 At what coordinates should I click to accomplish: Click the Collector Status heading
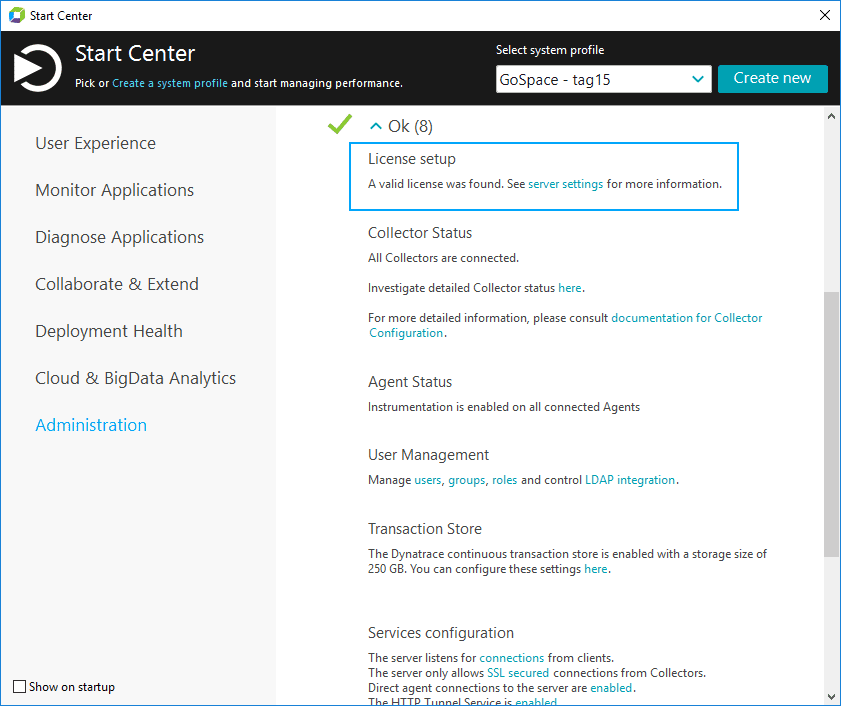point(419,233)
